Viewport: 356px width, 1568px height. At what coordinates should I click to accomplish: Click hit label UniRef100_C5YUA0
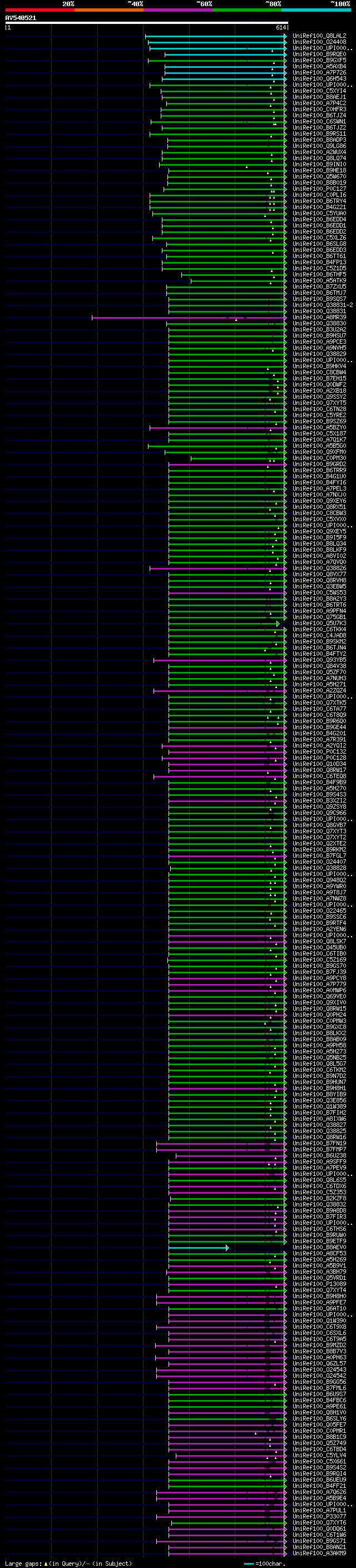319,213
